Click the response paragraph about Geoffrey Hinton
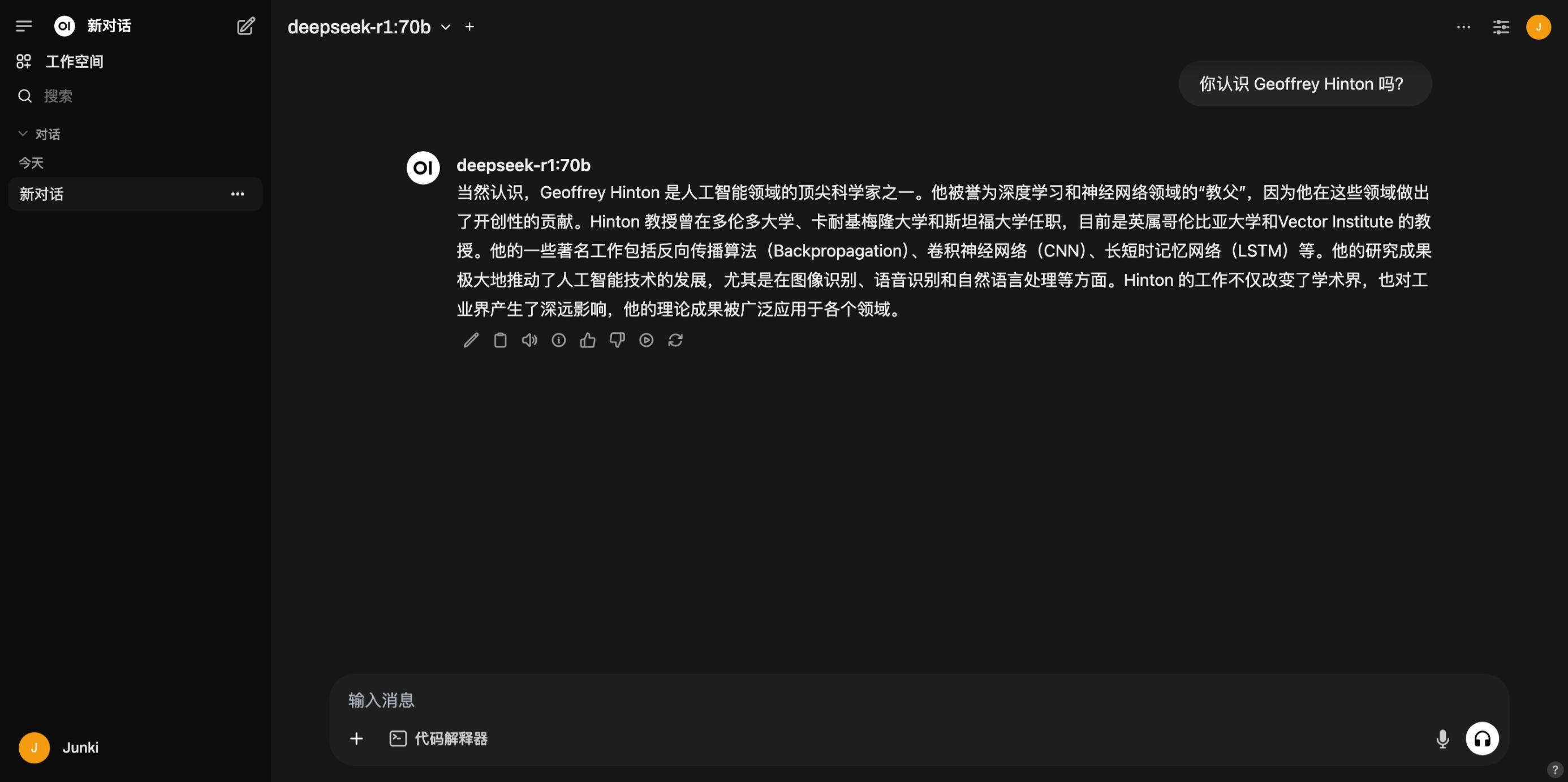Screen dimensions: 1568x782 (x=944, y=250)
